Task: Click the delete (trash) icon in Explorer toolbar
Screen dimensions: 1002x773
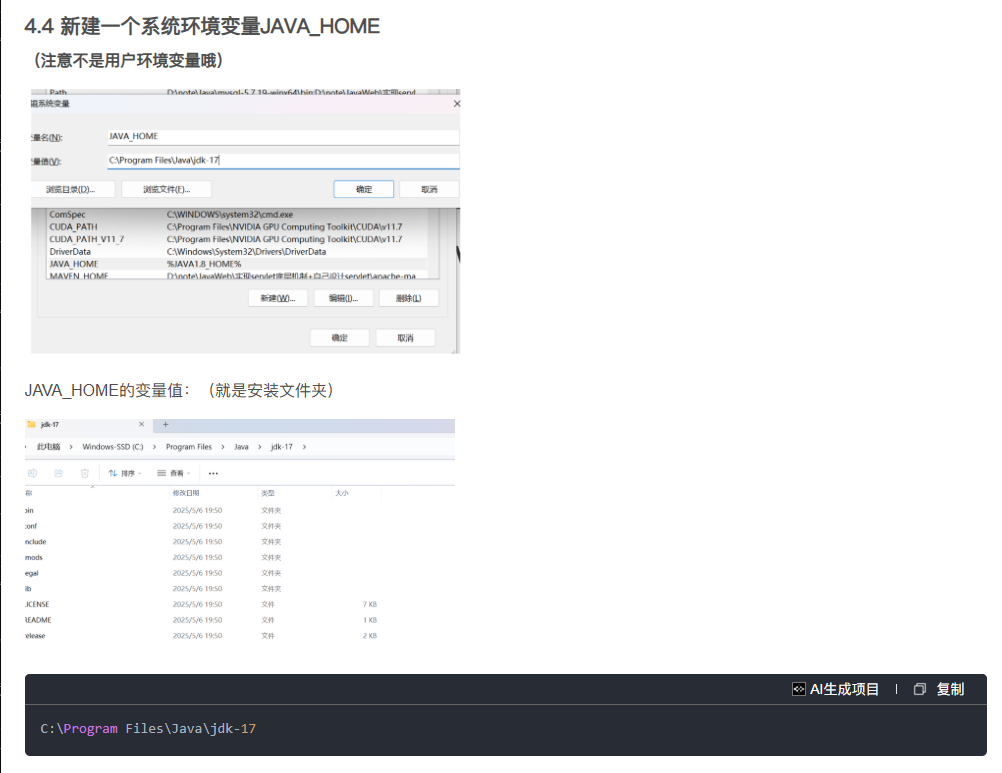Action: click(x=84, y=472)
